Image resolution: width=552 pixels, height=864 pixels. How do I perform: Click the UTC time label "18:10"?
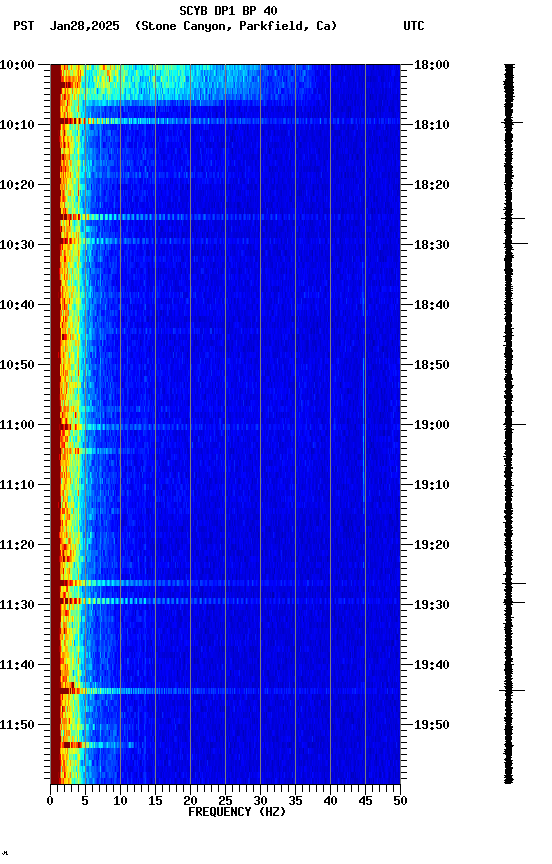[432, 125]
